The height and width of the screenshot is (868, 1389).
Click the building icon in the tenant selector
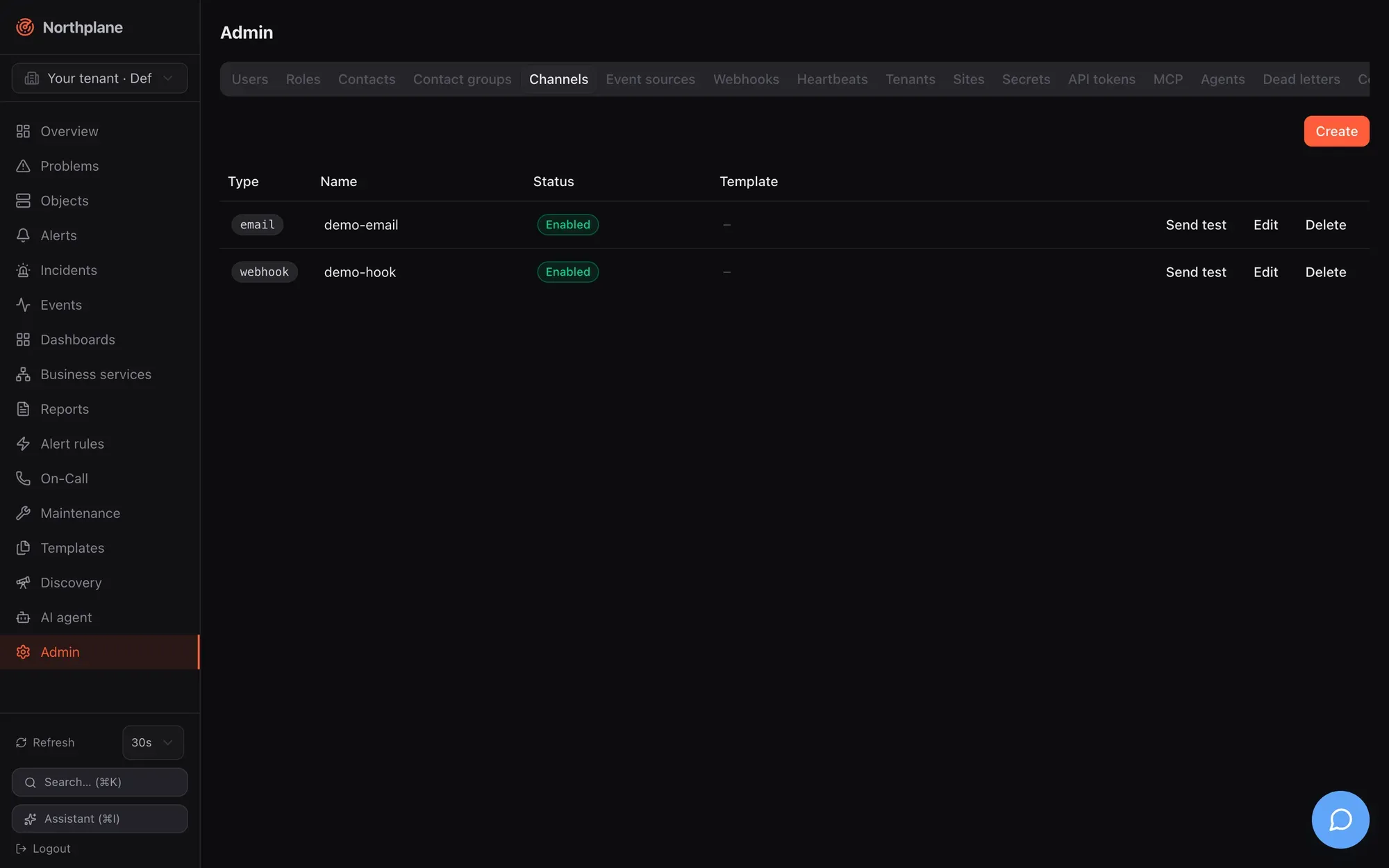pos(32,78)
